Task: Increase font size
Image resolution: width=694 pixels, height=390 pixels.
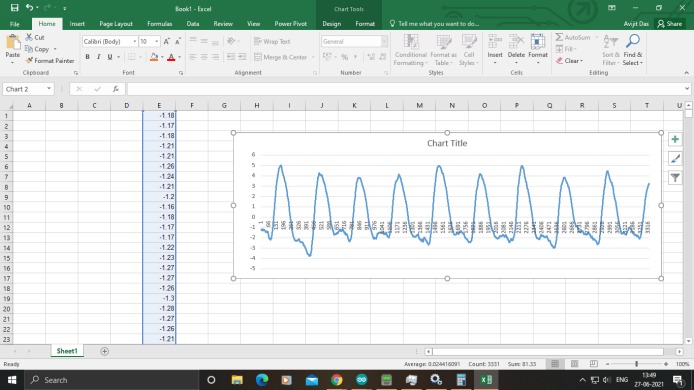Action: click(167, 41)
